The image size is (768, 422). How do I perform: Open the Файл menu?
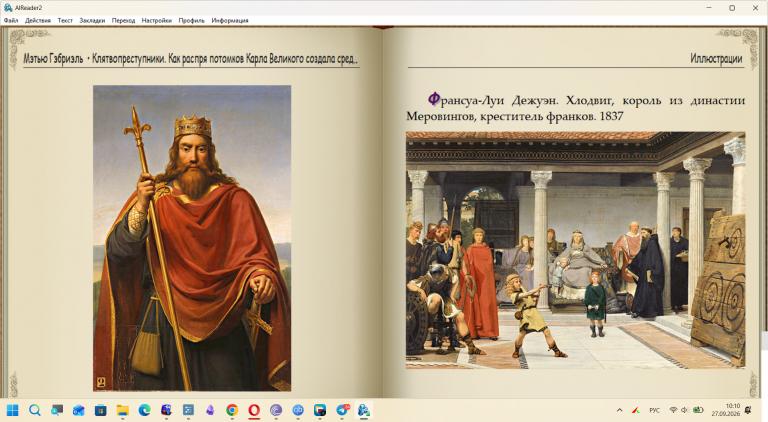[11, 21]
